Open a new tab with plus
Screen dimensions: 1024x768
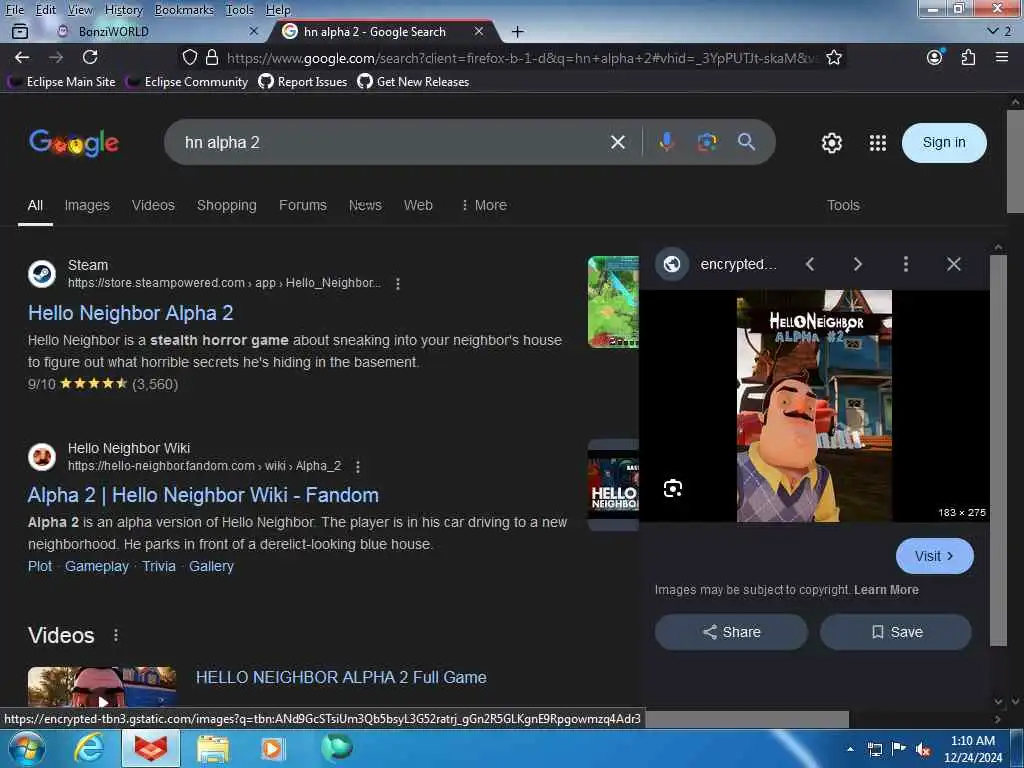[x=517, y=31]
